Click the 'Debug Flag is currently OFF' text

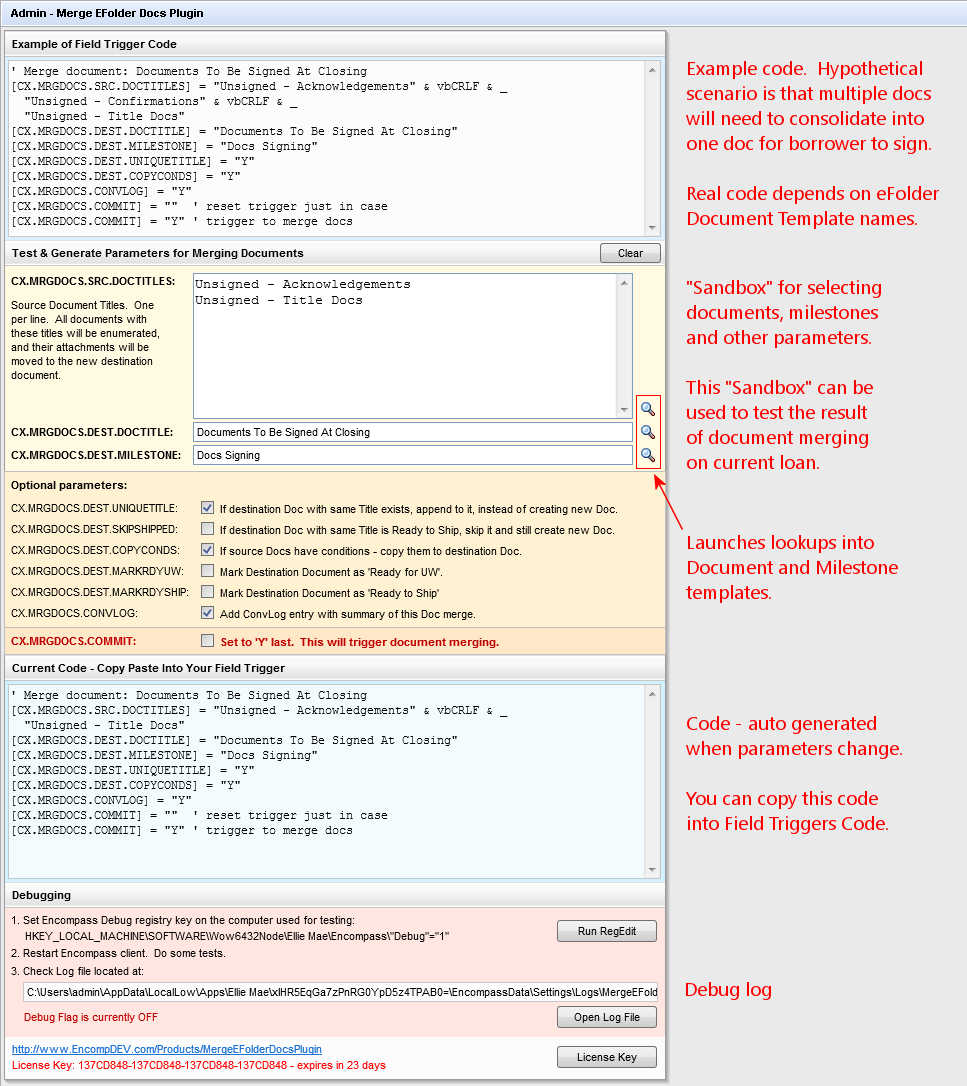point(91,1017)
